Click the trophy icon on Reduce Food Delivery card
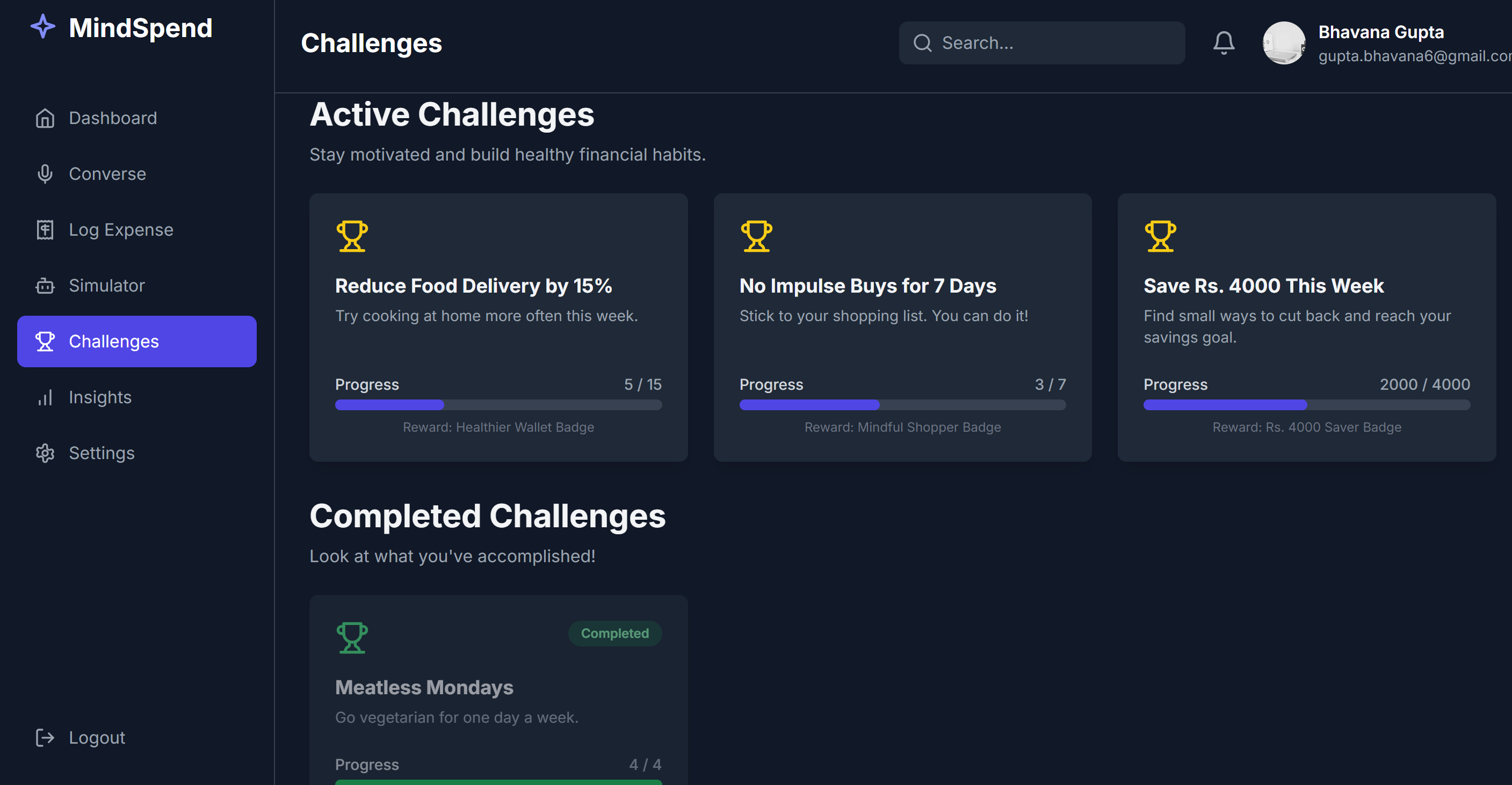 tap(351, 235)
